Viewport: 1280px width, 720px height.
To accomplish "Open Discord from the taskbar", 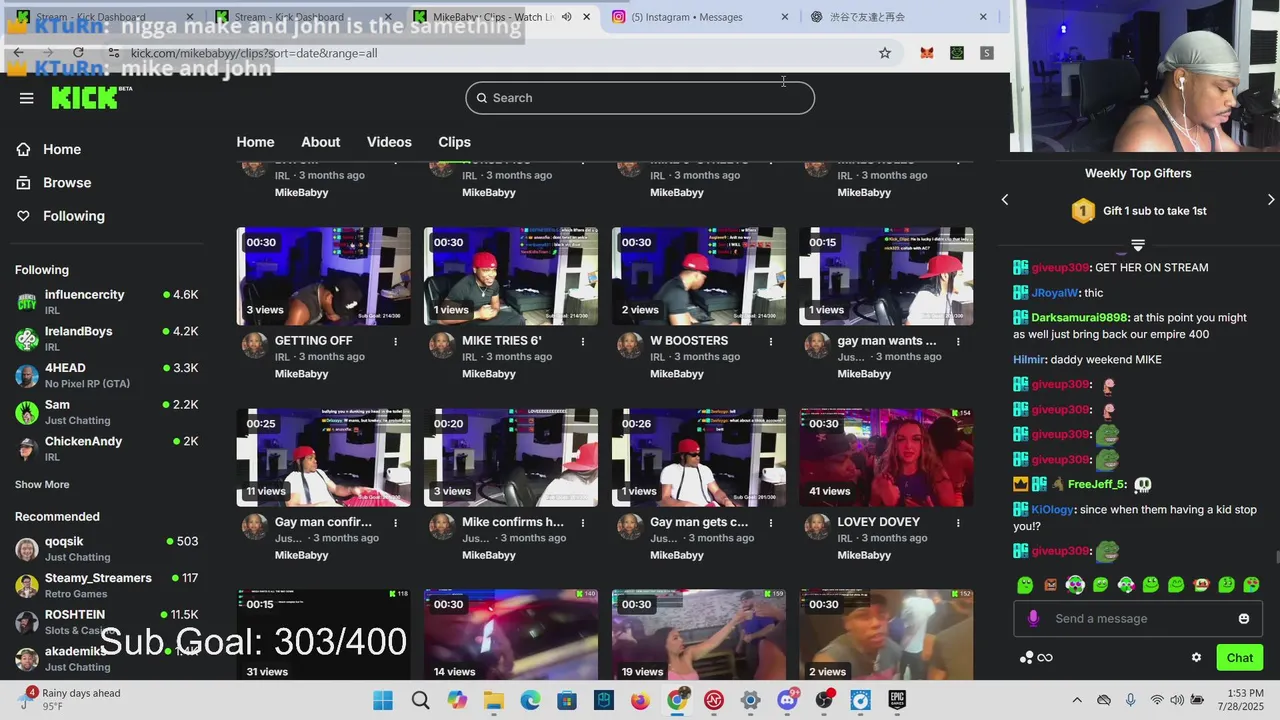I will point(787,700).
